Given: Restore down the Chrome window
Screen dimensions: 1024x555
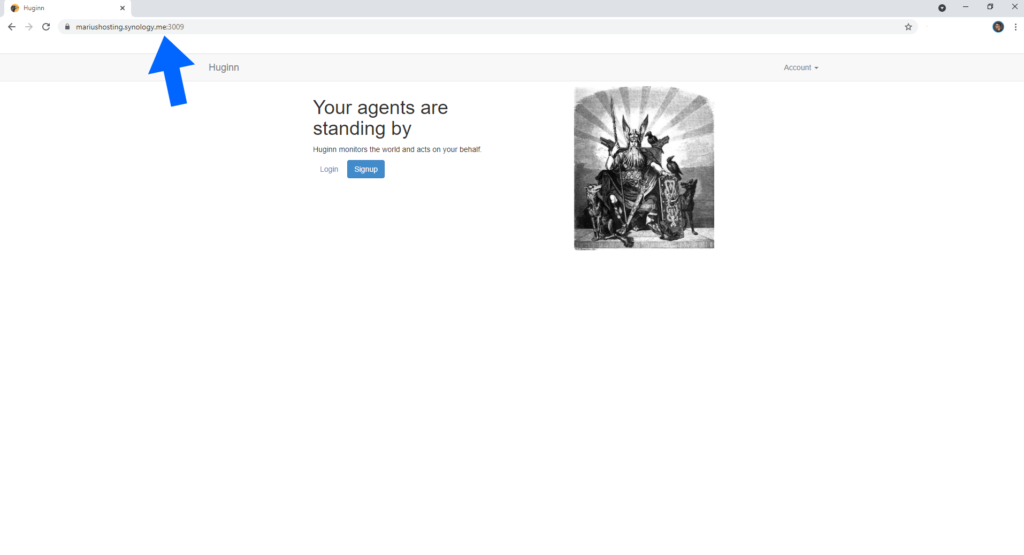Looking at the screenshot, I should (990, 7).
